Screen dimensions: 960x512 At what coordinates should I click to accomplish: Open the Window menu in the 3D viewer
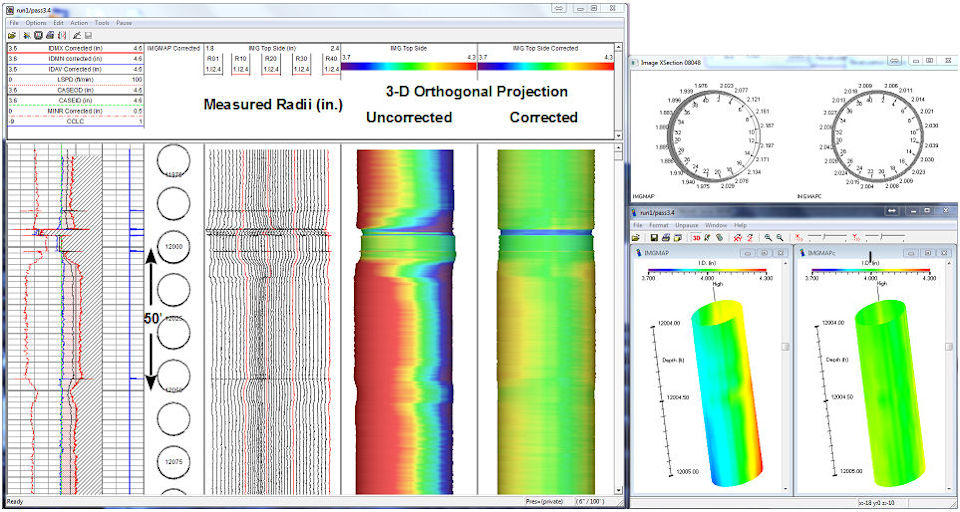pyautogui.click(x=715, y=225)
